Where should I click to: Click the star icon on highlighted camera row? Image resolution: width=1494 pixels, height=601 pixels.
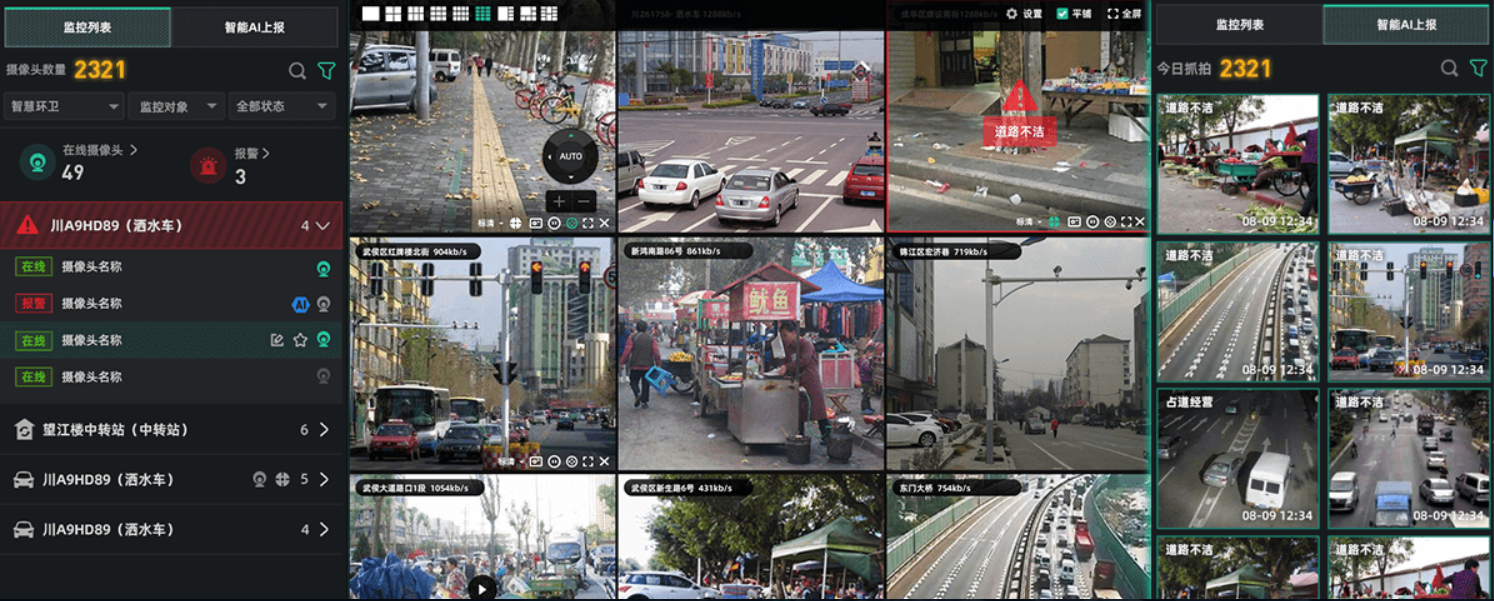[x=300, y=340]
